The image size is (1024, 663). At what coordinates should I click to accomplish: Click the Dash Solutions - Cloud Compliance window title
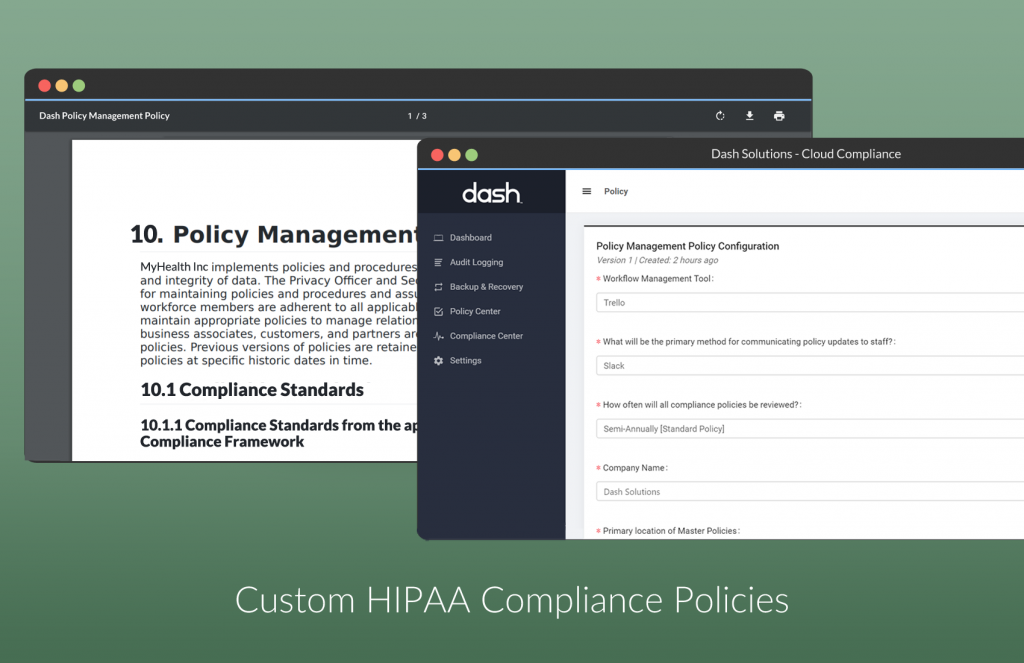click(806, 154)
